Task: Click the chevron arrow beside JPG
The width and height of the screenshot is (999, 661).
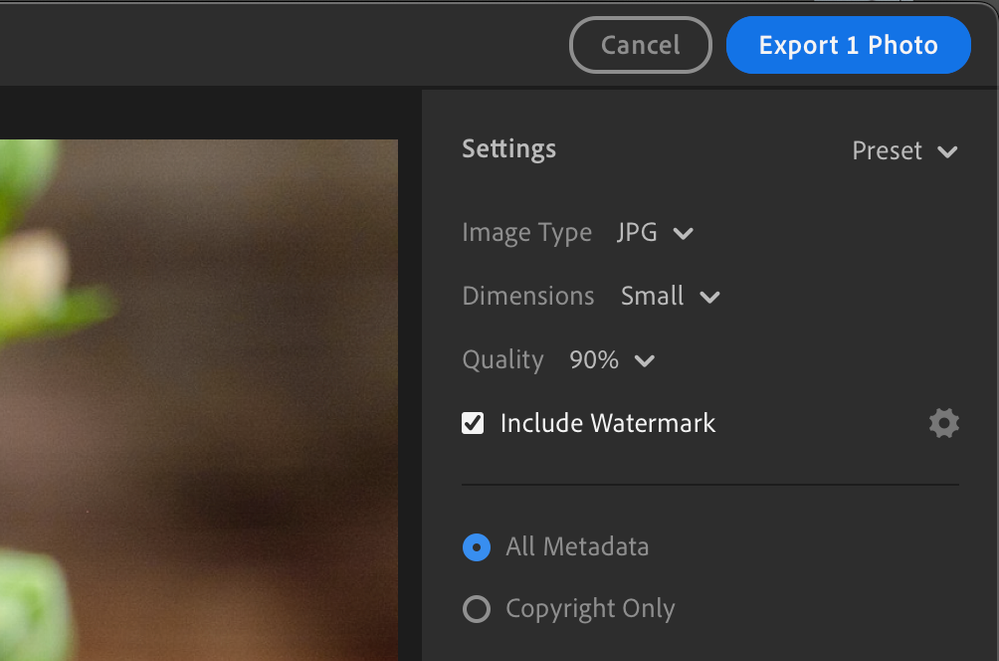Action: [x=683, y=234]
